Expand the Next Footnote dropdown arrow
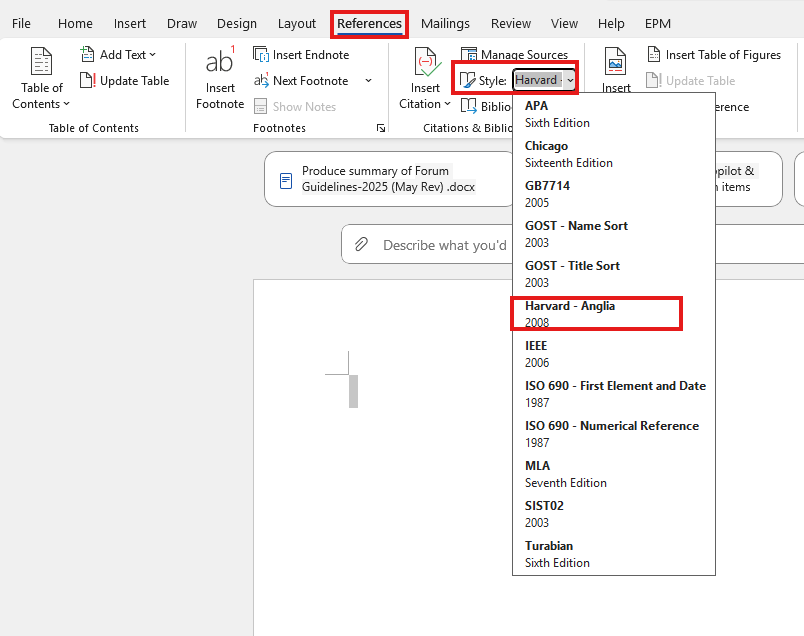The width and height of the screenshot is (804, 636). coord(367,81)
